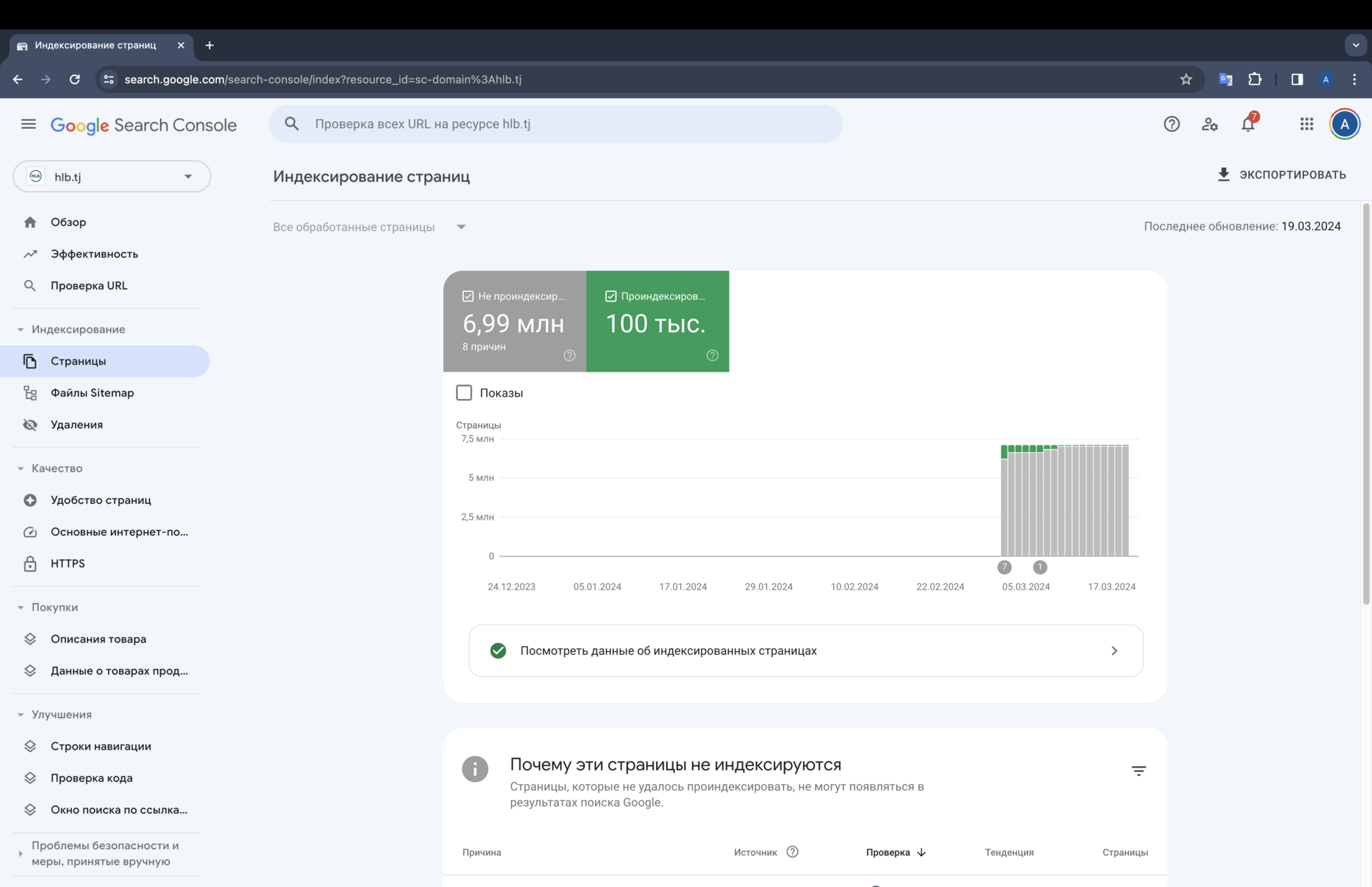Screen dimensions: 1372x887
Task: Open the Google apps grid
Action: click(1306, 124)
